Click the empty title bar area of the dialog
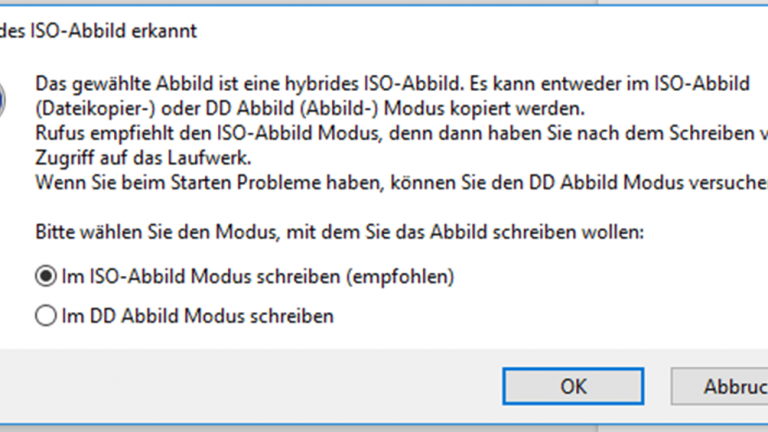 pyautogui.click(x=450, y=31)
